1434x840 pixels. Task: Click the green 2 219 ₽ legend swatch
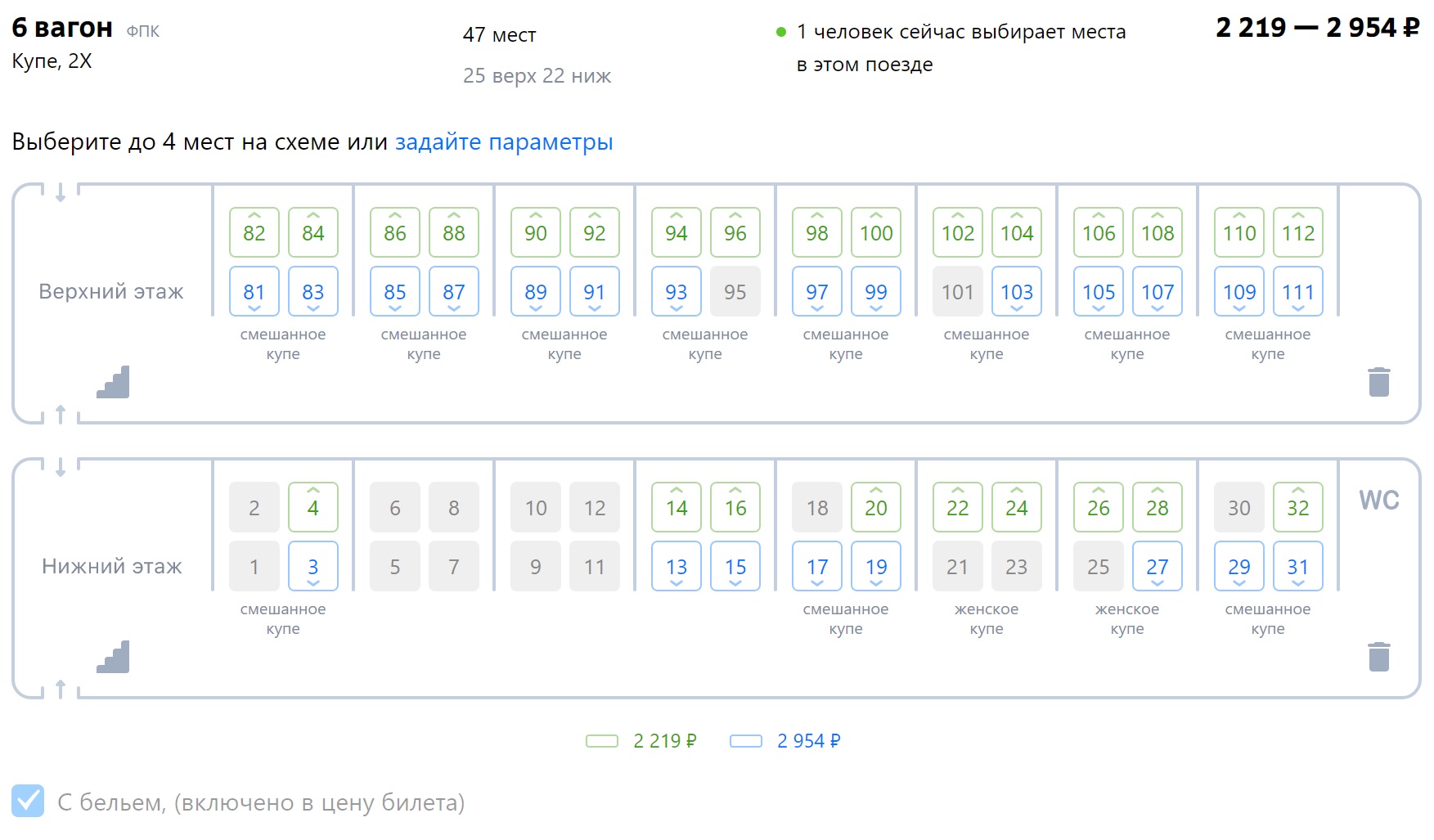602,741
